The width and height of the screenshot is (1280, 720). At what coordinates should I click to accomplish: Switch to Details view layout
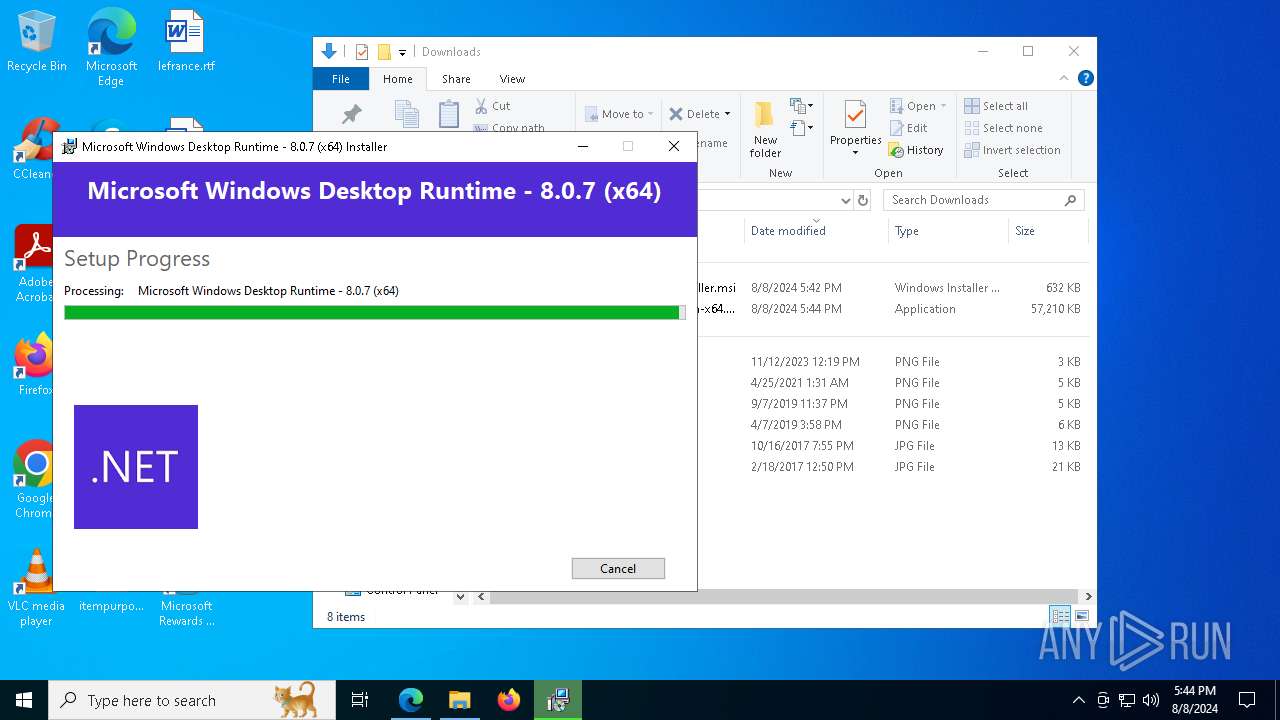pyautogui.click(x=1060, y=617)
